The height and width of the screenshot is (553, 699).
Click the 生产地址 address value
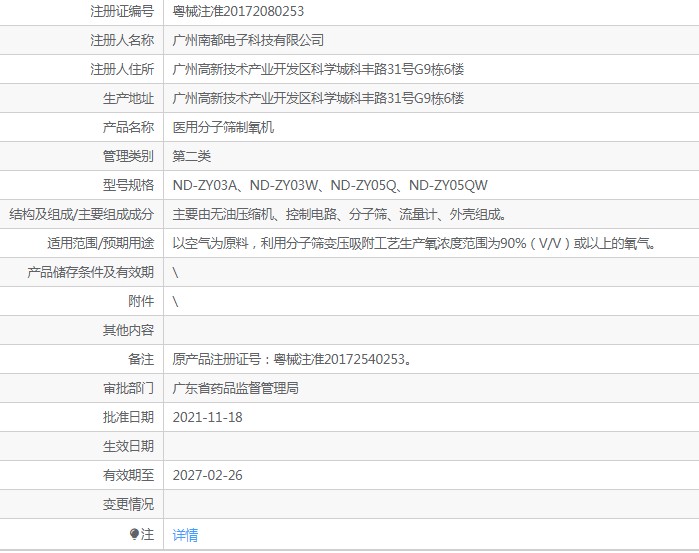click(318, 98)
